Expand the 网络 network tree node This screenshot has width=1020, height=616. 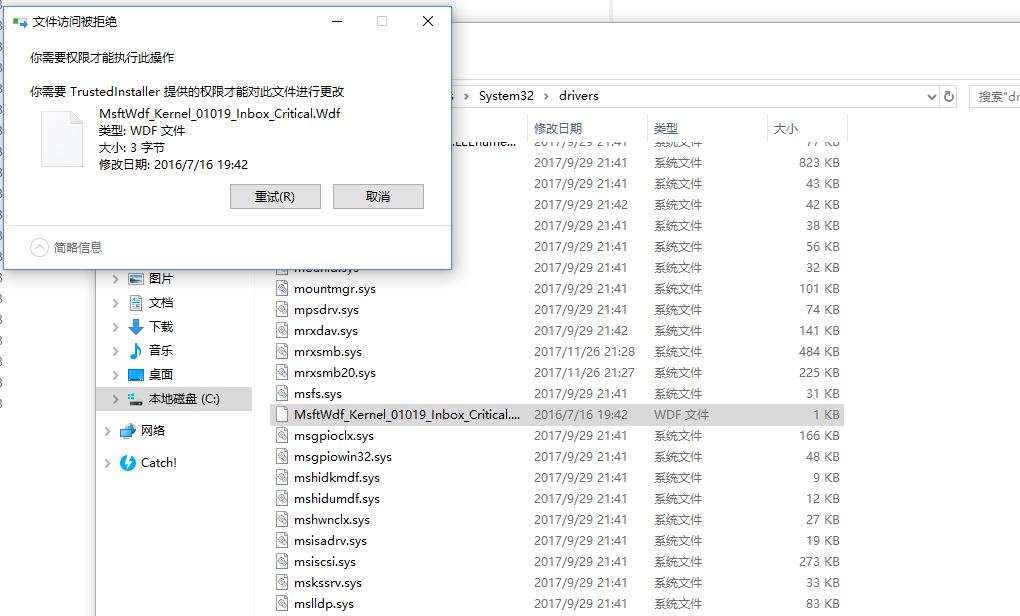[108, 431]
